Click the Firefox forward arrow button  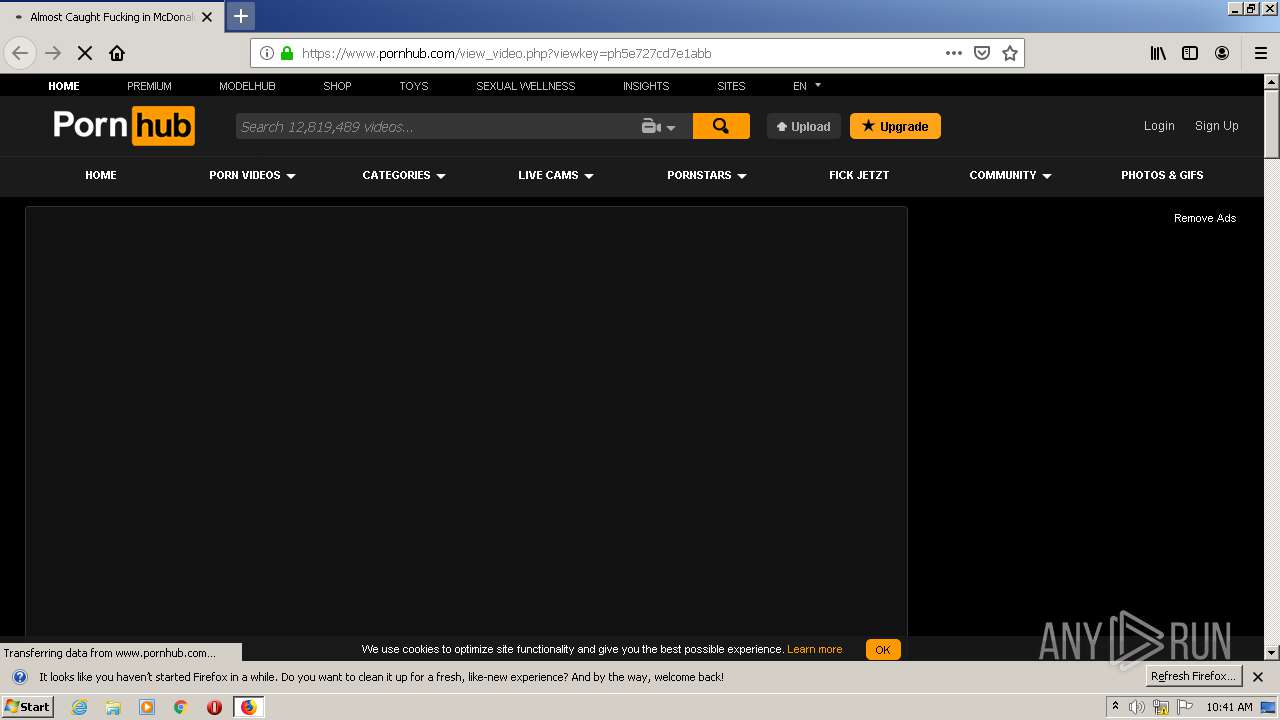[53, 53]
